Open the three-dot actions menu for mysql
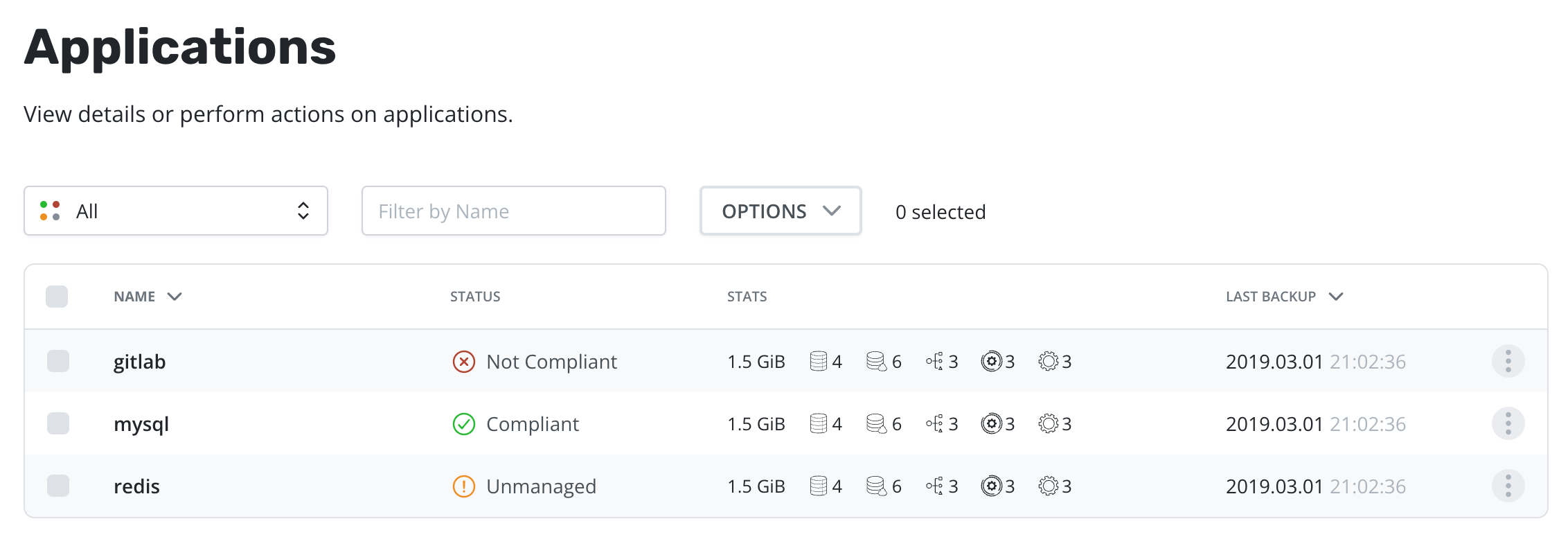 (x=1508, y=423)
